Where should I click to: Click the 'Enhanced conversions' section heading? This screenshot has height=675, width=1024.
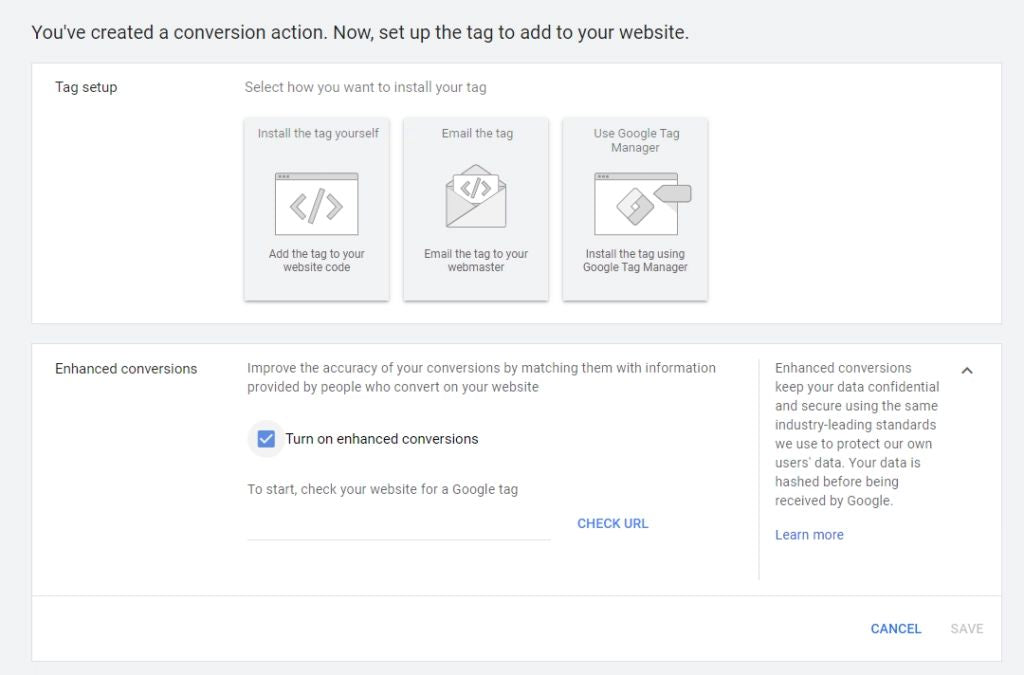pos(126,369)
